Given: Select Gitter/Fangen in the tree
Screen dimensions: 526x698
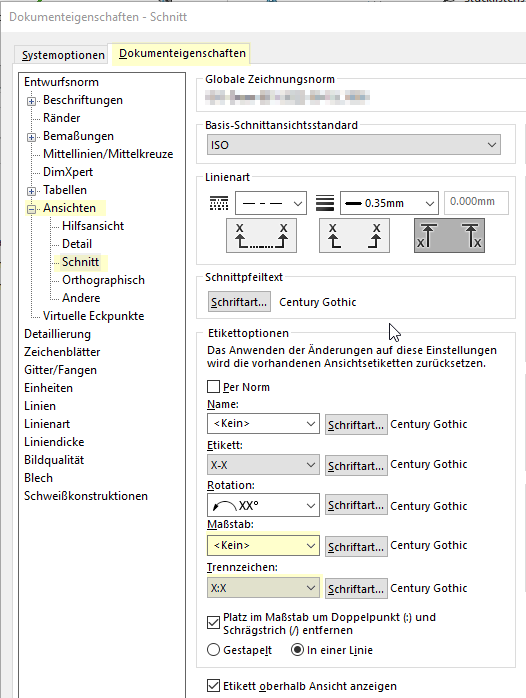Looking at the screenshot, I should (x=61, y=370).
